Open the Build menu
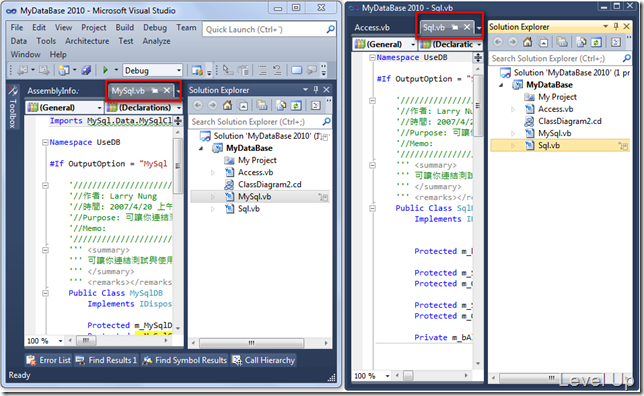The height and width of the screenshot is (396, 644). [x=124, y=28]
